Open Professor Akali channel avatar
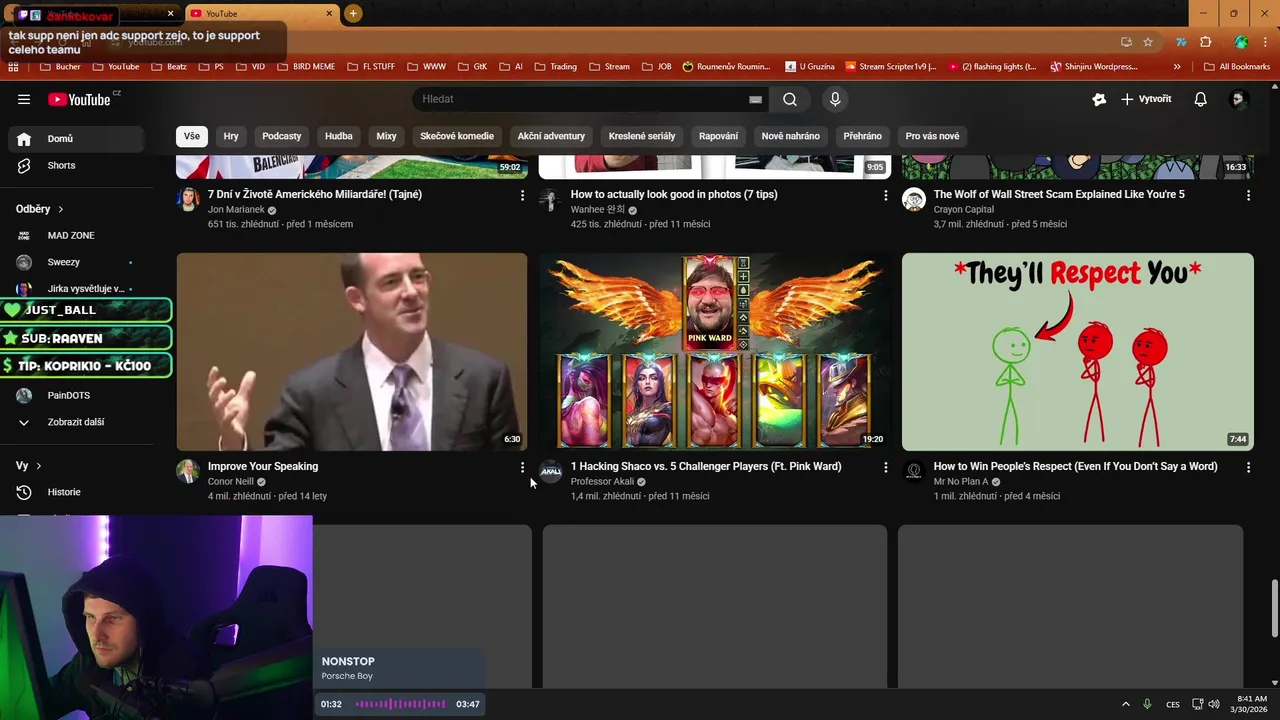This screenshot has width=1280, height=720. (551, 471)
